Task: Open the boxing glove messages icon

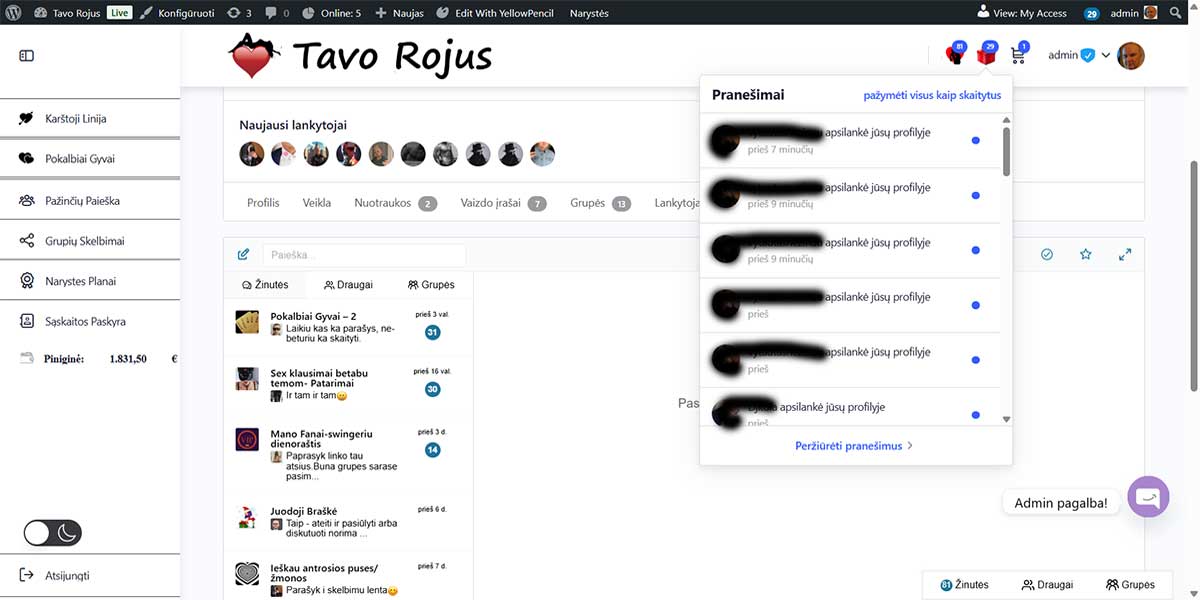Action: pos(955,56)
